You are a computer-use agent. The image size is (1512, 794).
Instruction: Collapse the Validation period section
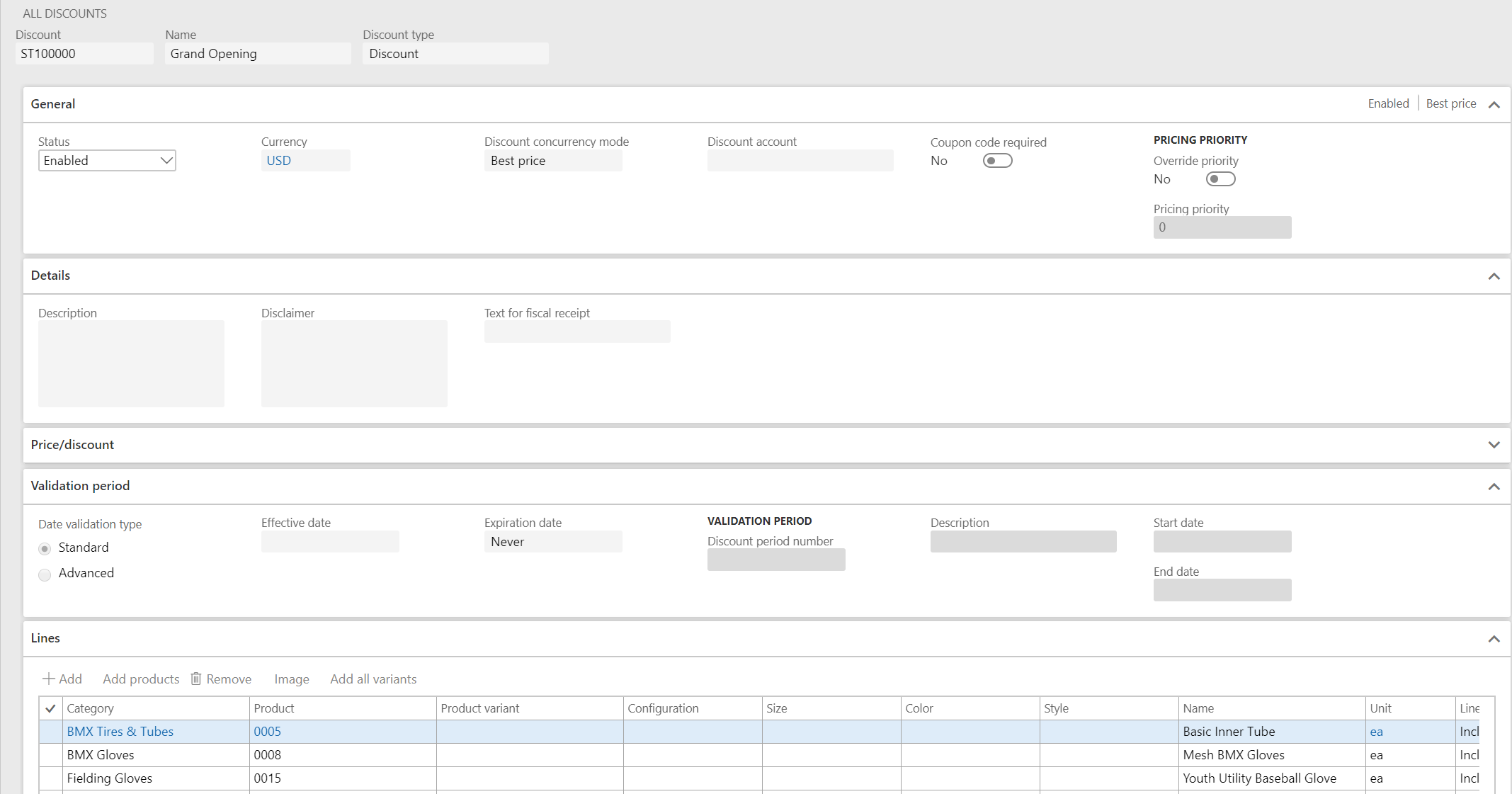point(1494,485)
